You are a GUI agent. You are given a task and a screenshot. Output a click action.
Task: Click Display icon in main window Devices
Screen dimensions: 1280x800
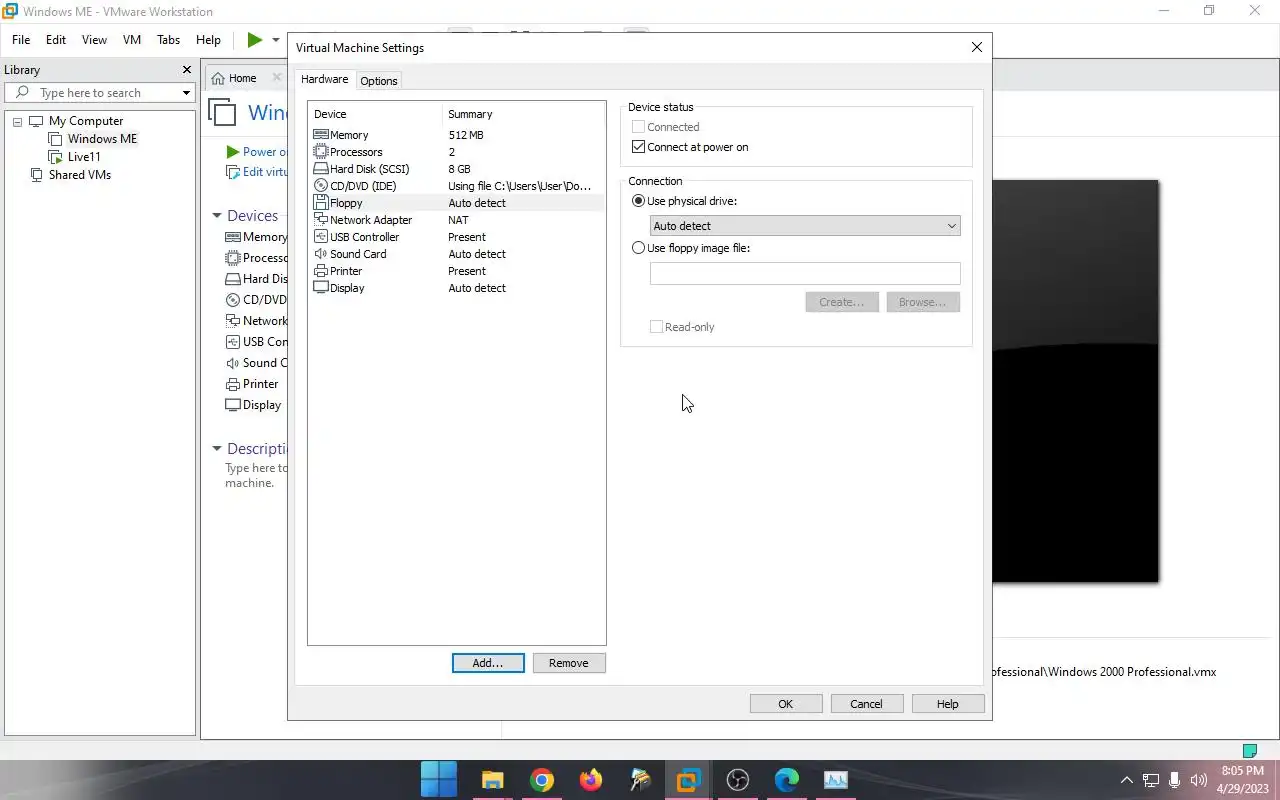pyautogui.click(x=233, y=405)
